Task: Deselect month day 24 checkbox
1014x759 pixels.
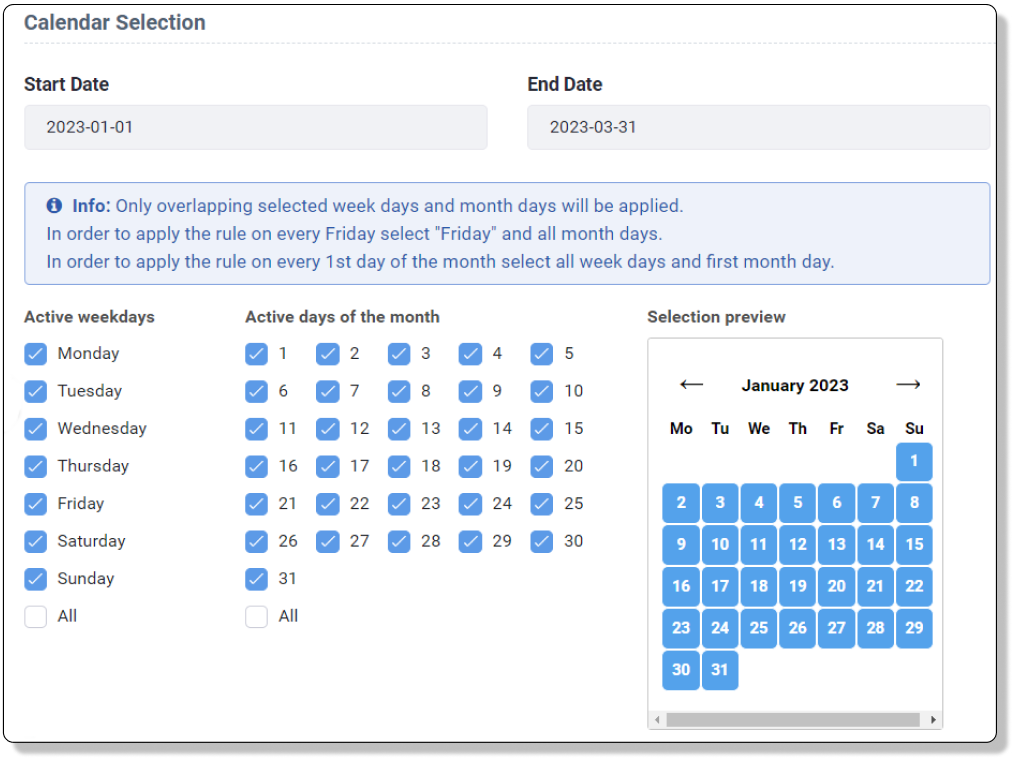Action: coord(470,504)
